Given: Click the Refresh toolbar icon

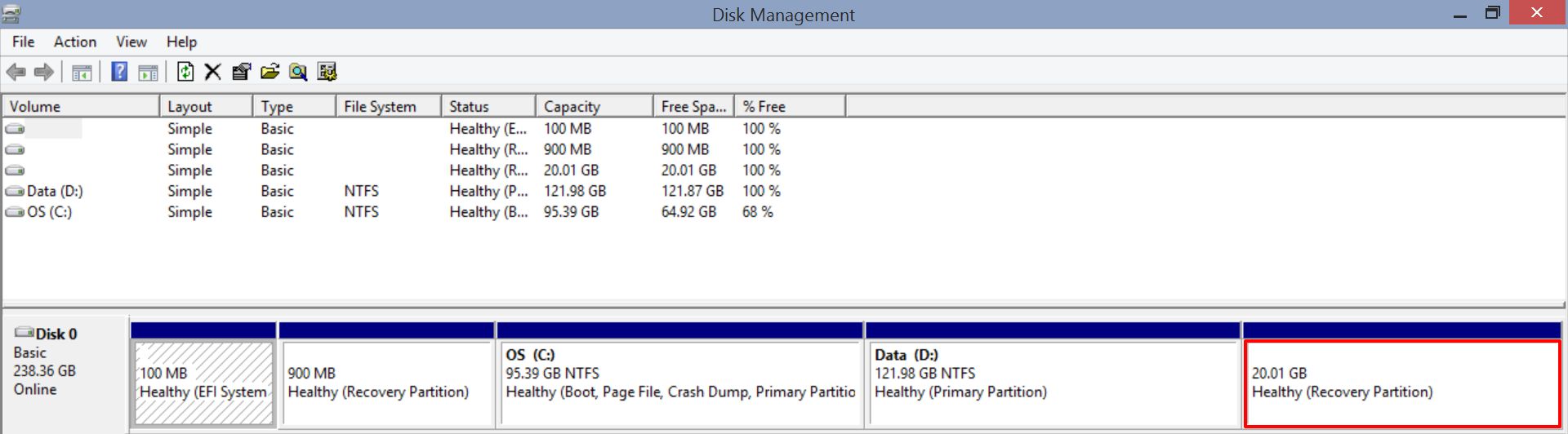Looking at the screenshot, I should coord(185,72).
